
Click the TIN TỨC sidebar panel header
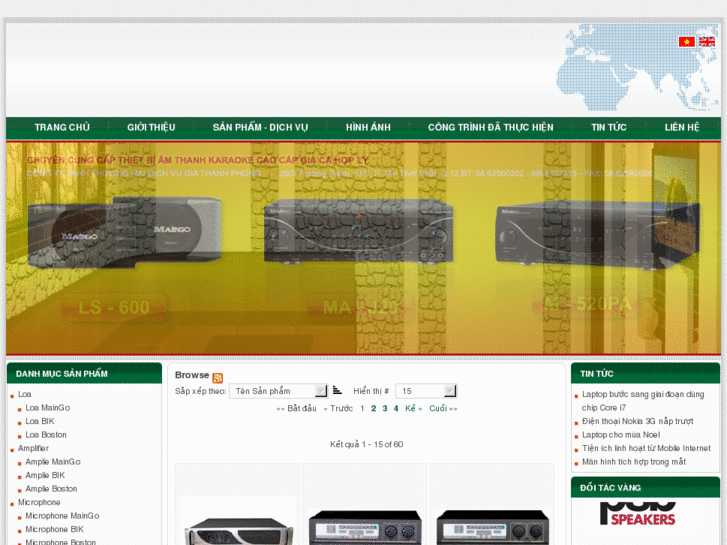(645, 373)
